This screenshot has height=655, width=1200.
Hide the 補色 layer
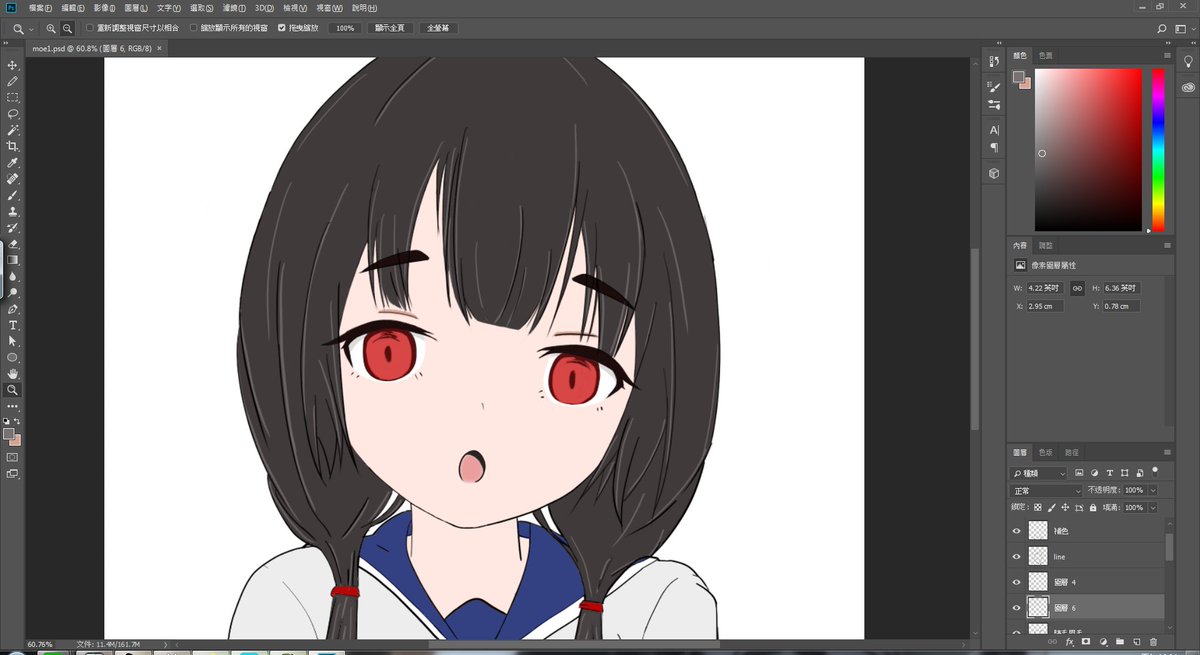(1017, 531)
